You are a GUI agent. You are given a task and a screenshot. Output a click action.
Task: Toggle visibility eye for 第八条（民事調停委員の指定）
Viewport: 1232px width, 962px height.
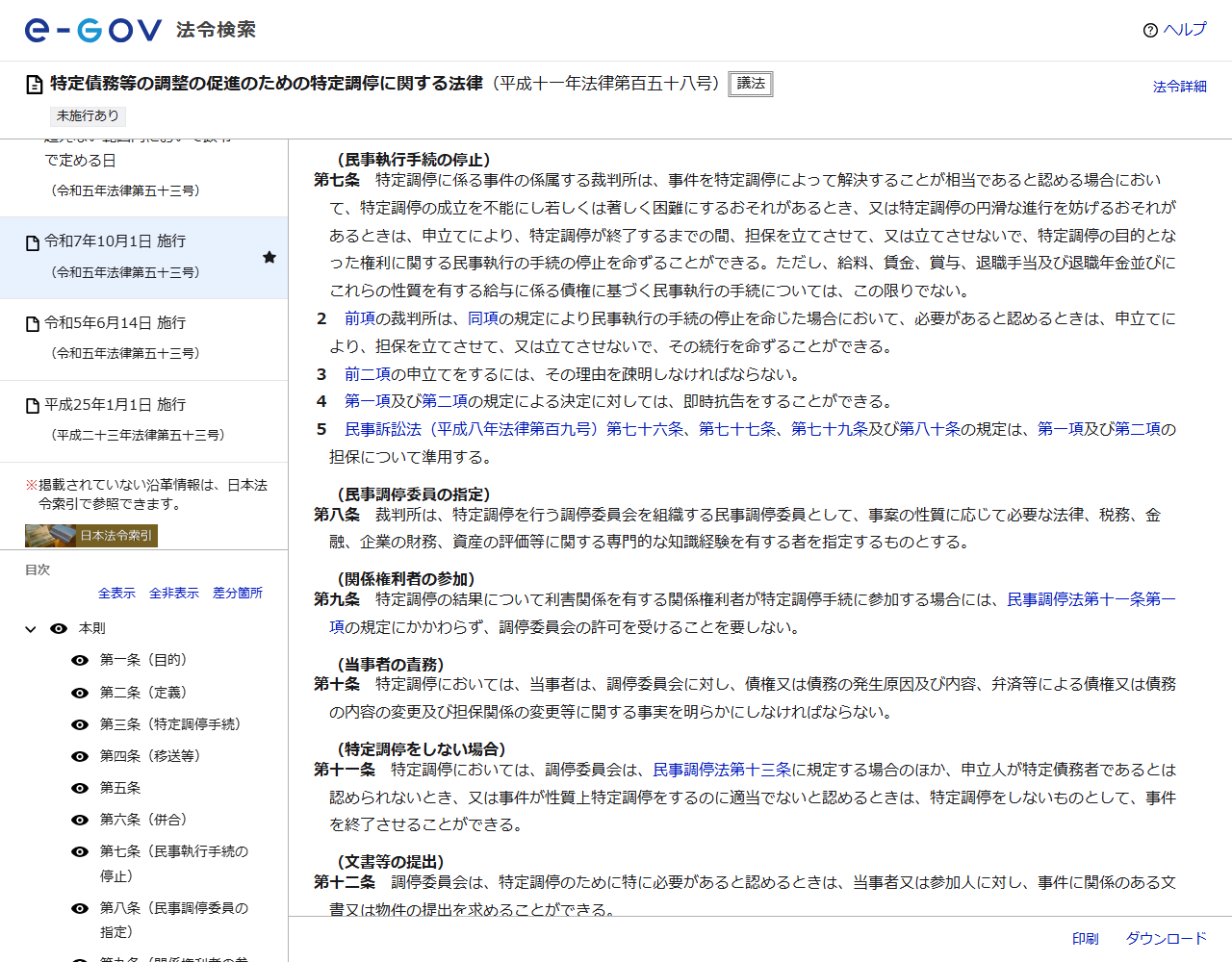pyautogui.click(x=80, y=908)
